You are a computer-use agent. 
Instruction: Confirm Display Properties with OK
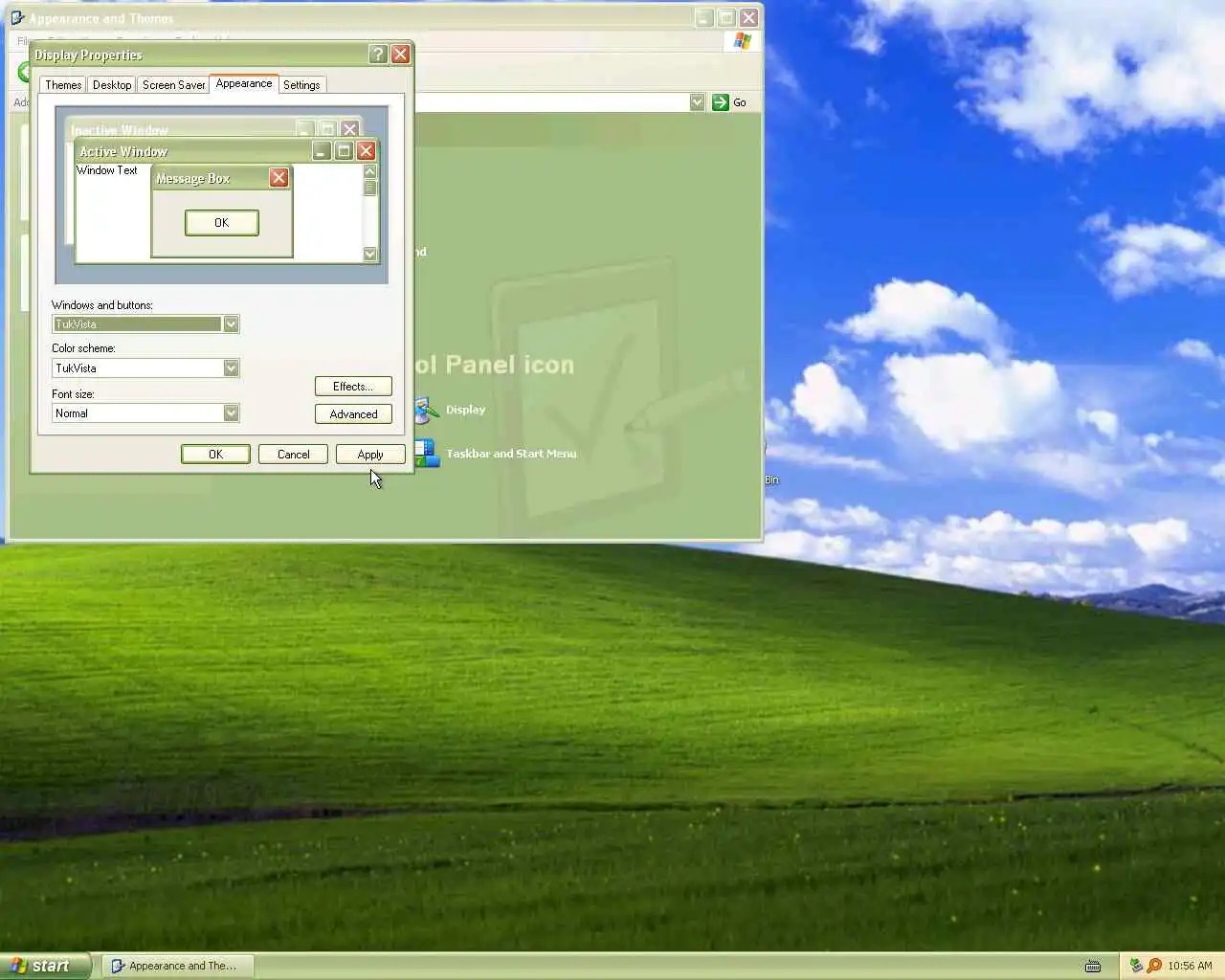pos(215,455)
